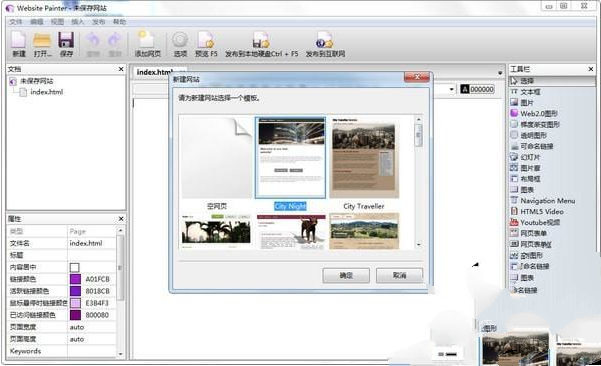Save the site with the floppy disk icon

pyautogui.click(x=66, y=40)
